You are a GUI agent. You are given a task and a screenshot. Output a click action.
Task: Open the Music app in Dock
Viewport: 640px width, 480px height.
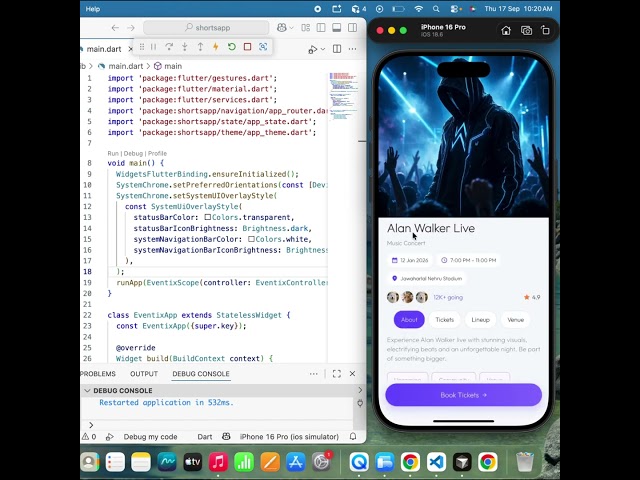(218, 462)
